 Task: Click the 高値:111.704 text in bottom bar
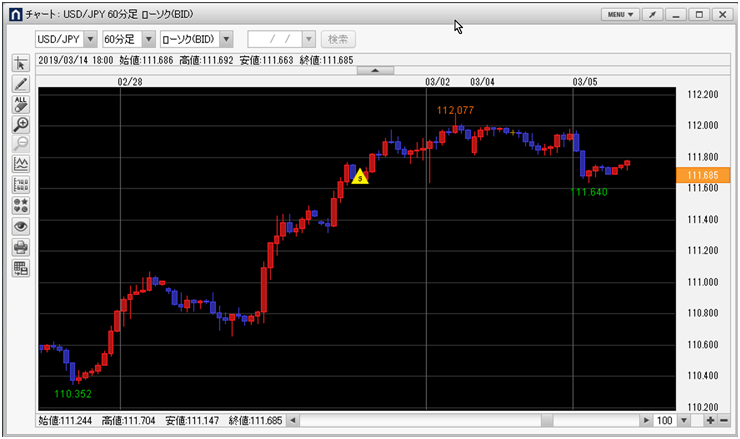click(128, 421)
